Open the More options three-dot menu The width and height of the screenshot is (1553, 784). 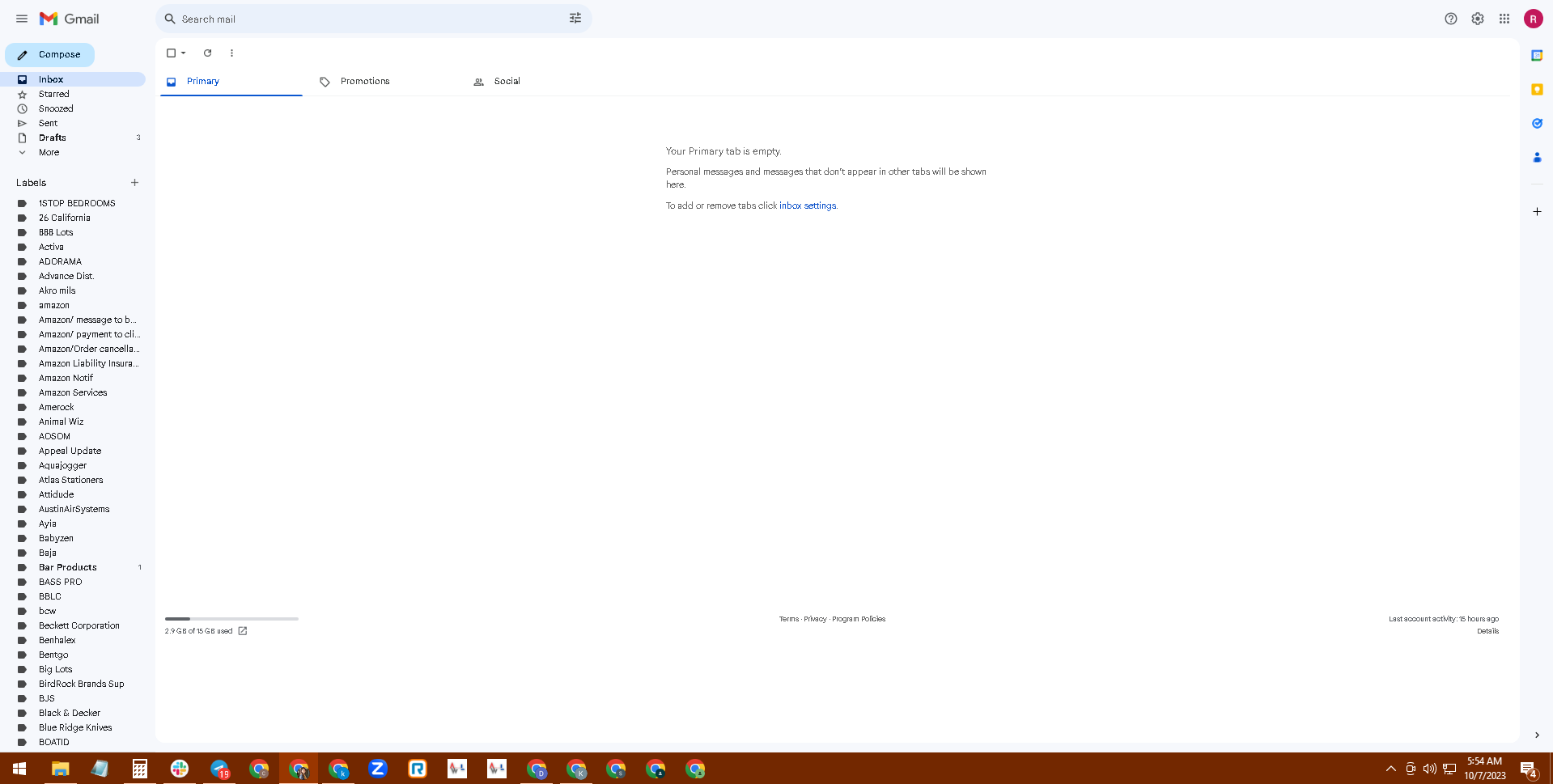231,53
